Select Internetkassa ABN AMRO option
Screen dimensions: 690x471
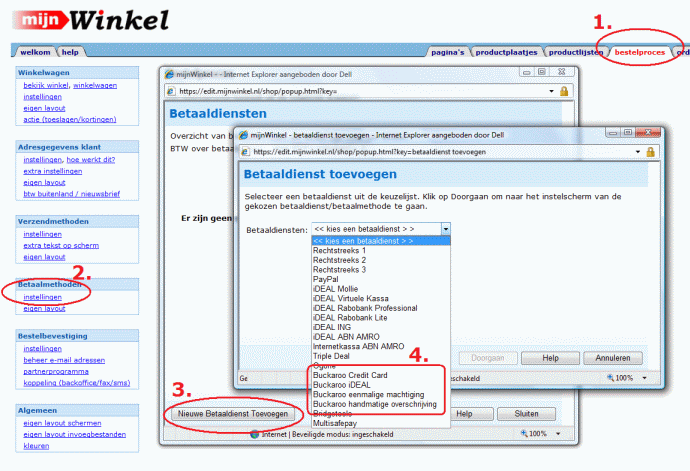point(381,346)
